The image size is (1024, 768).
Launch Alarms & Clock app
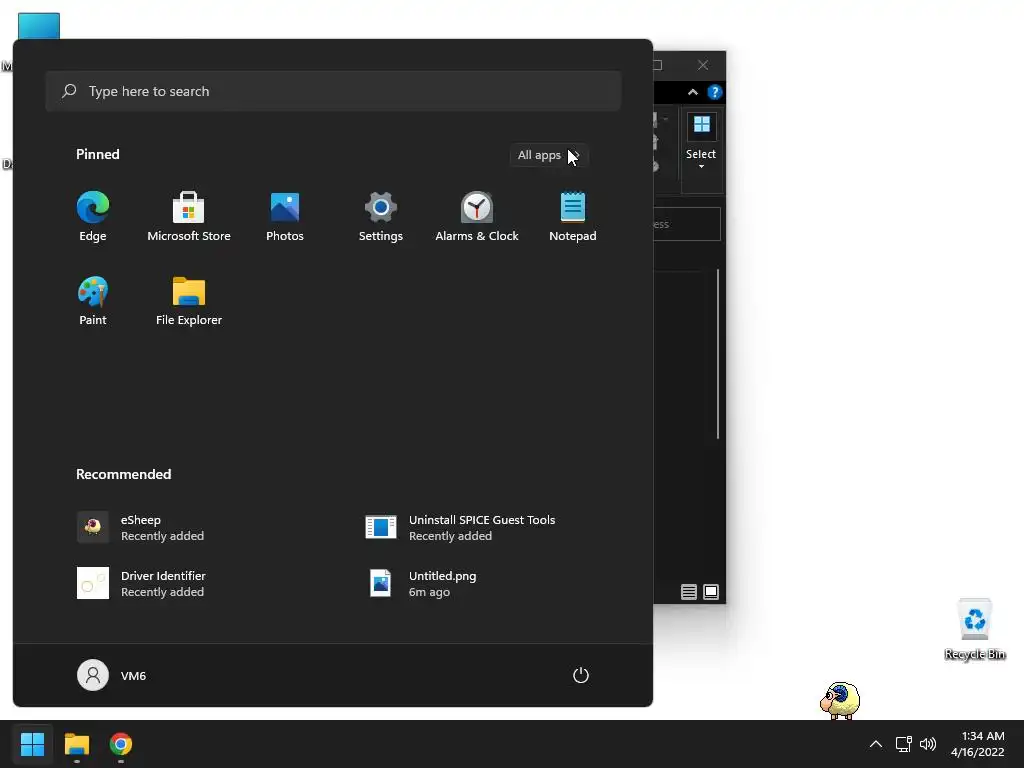pos(477,217)
